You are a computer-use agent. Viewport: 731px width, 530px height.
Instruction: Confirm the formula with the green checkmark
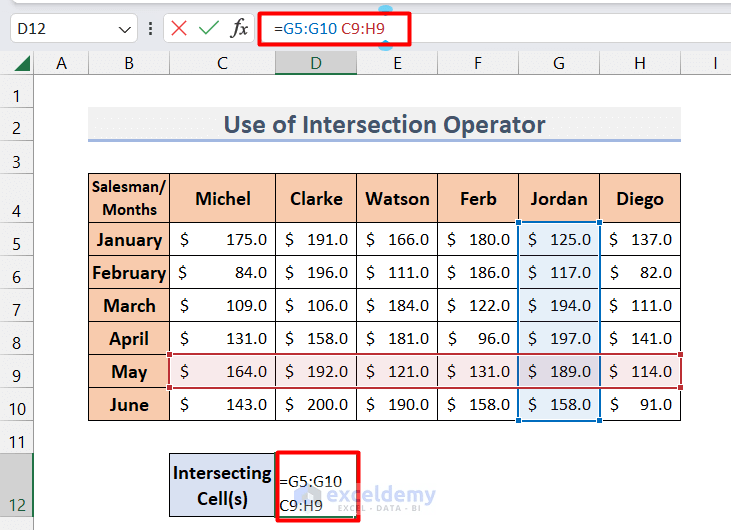coord(208,28)
